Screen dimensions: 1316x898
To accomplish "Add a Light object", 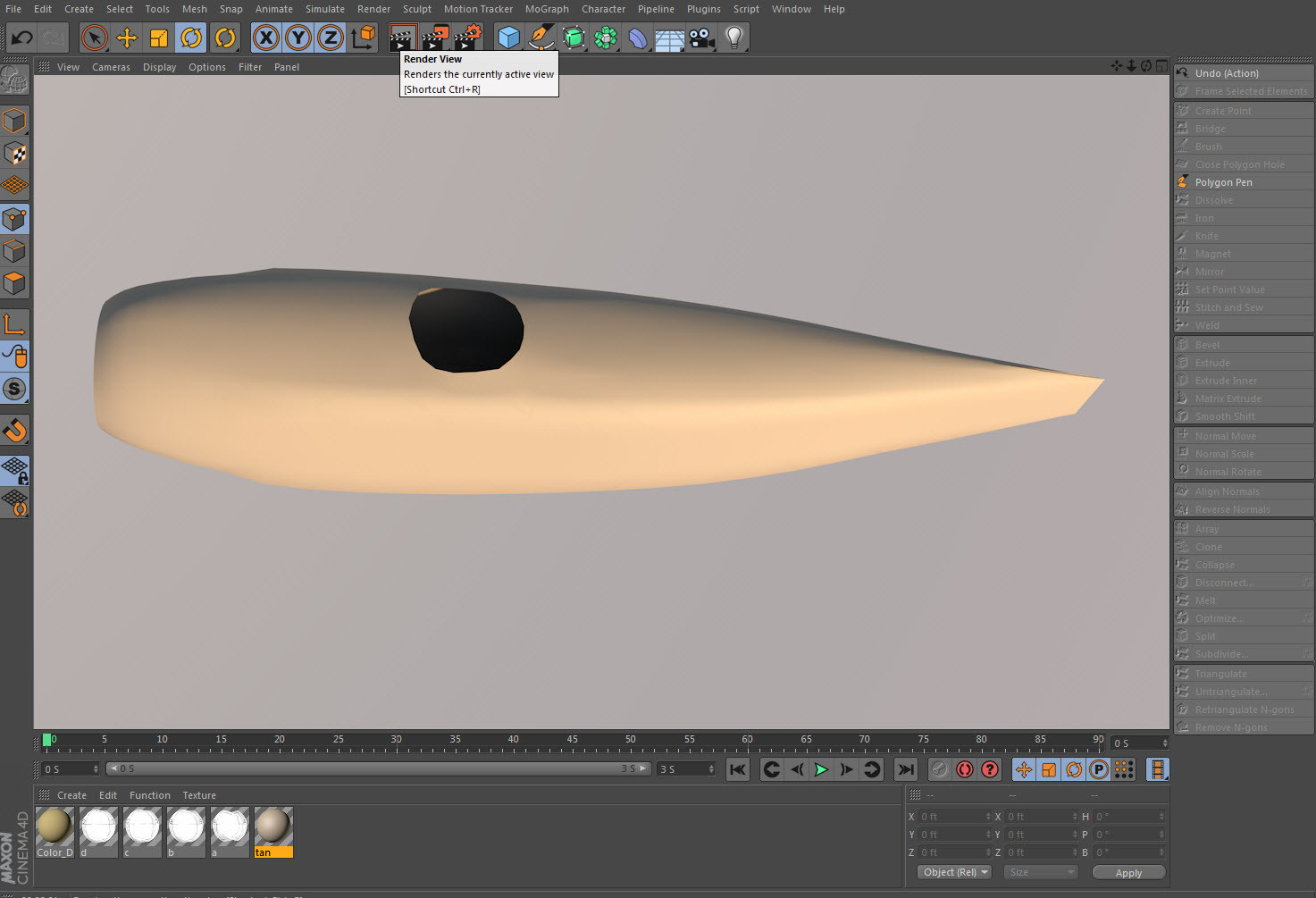I will [733, 38].
